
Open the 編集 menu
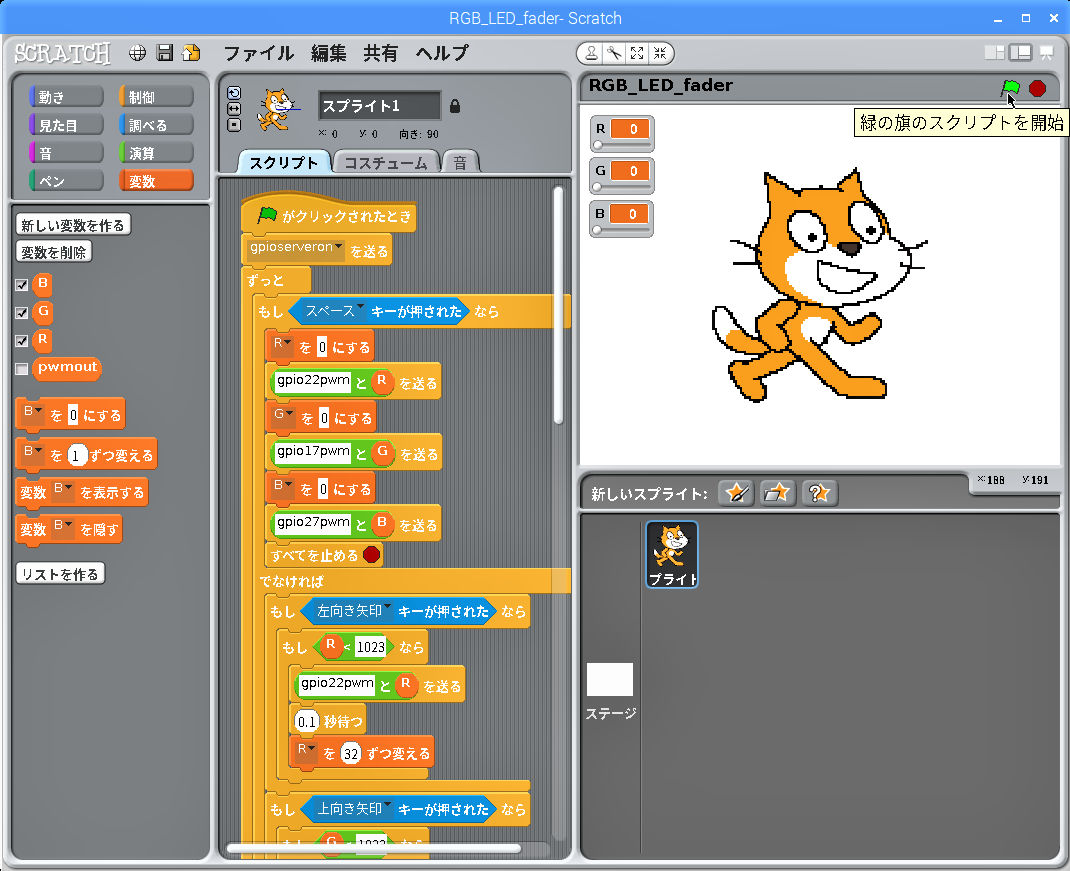click(328, 53)
